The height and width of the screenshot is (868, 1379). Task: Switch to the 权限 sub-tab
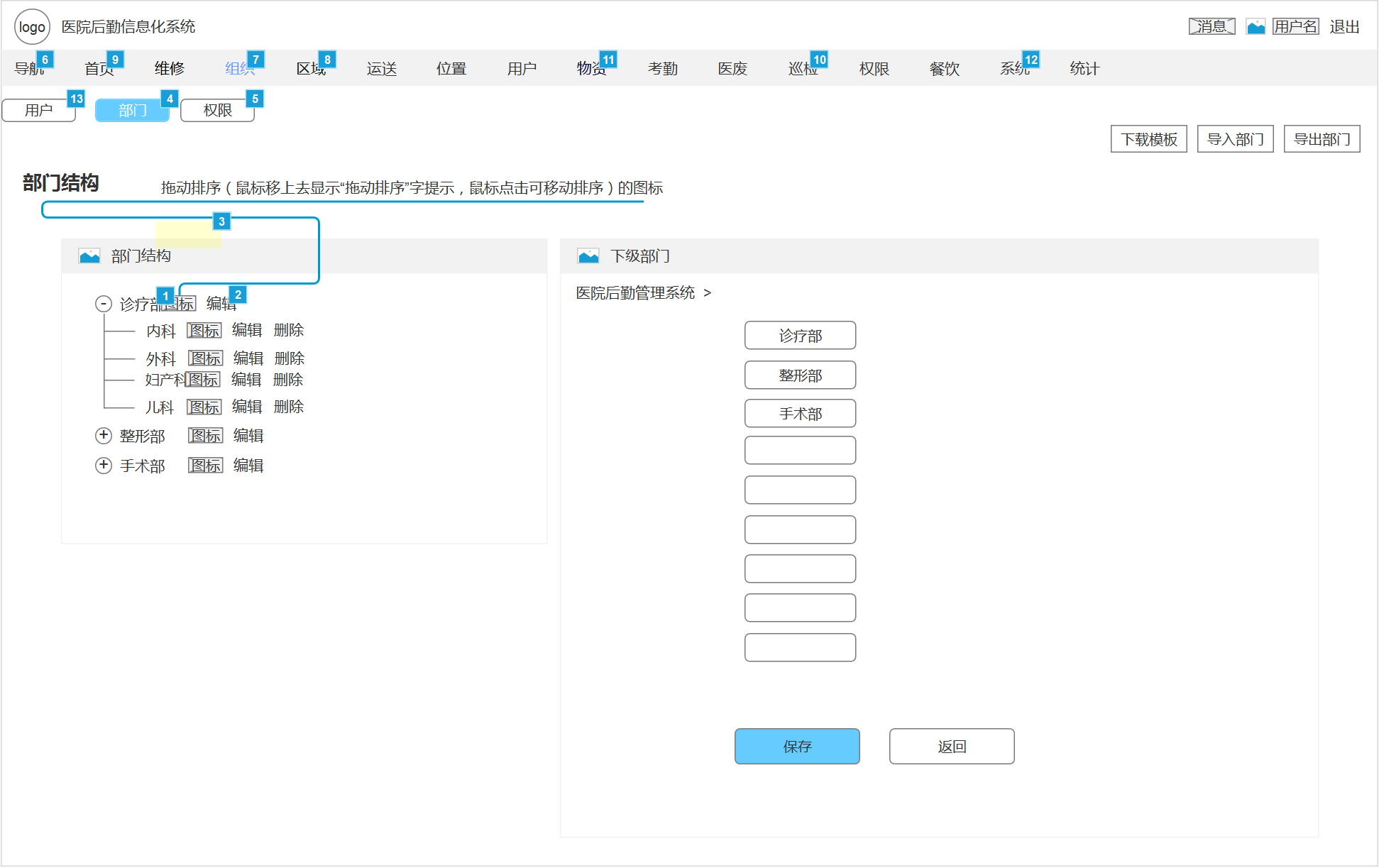tap(217, 111)
